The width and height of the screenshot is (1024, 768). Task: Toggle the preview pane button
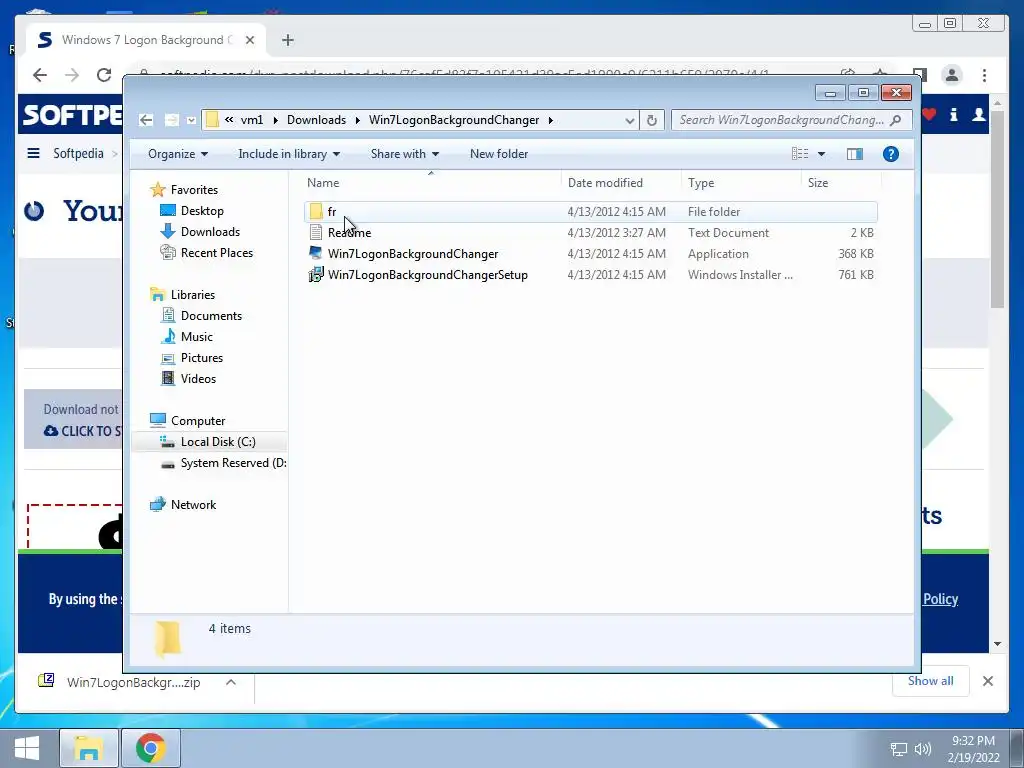855,154
